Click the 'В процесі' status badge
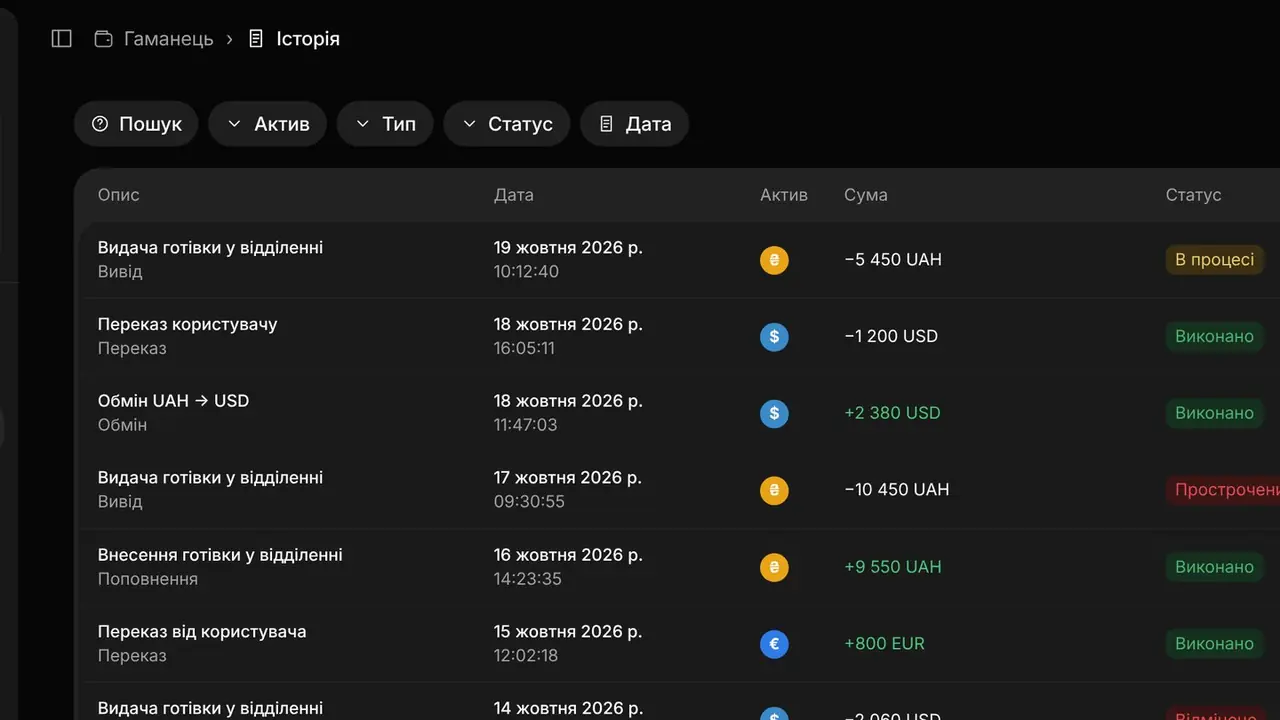This screenshot has height=720, width=1280. tap(1215, 260)
